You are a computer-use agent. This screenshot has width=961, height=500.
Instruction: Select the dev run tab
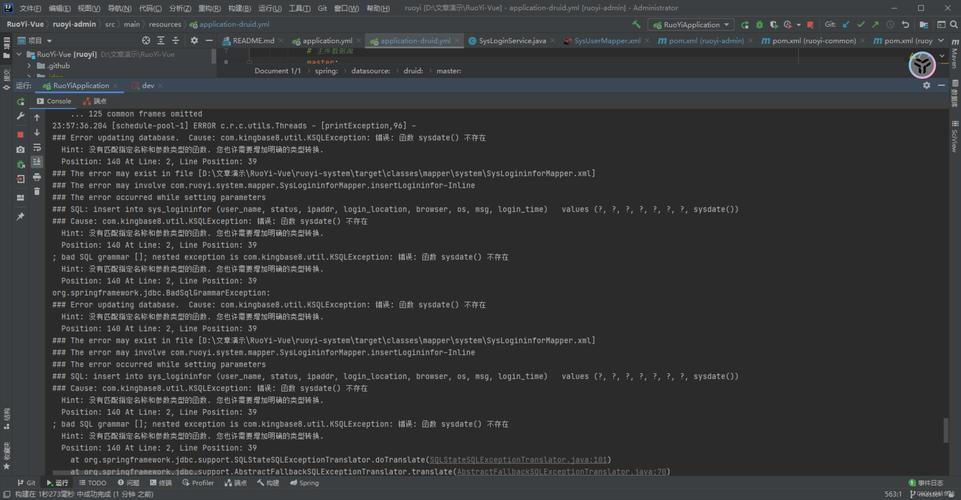pyautogui.click(x=148, y=86)
